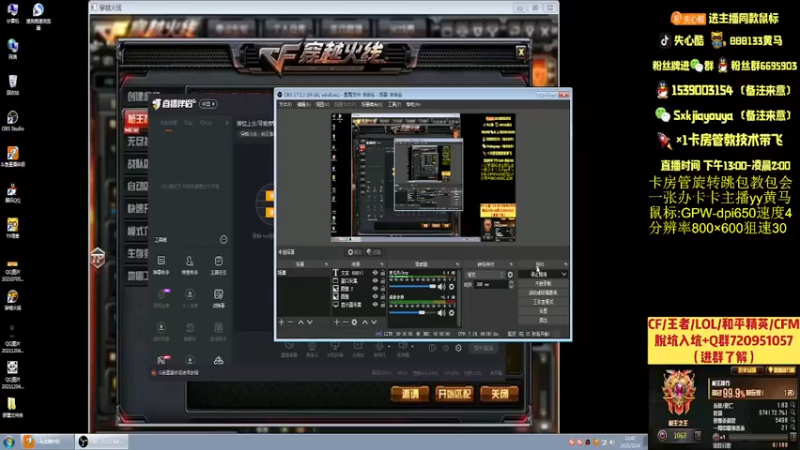
Task: Add a new source in OBS
Action: coord(336,322)
